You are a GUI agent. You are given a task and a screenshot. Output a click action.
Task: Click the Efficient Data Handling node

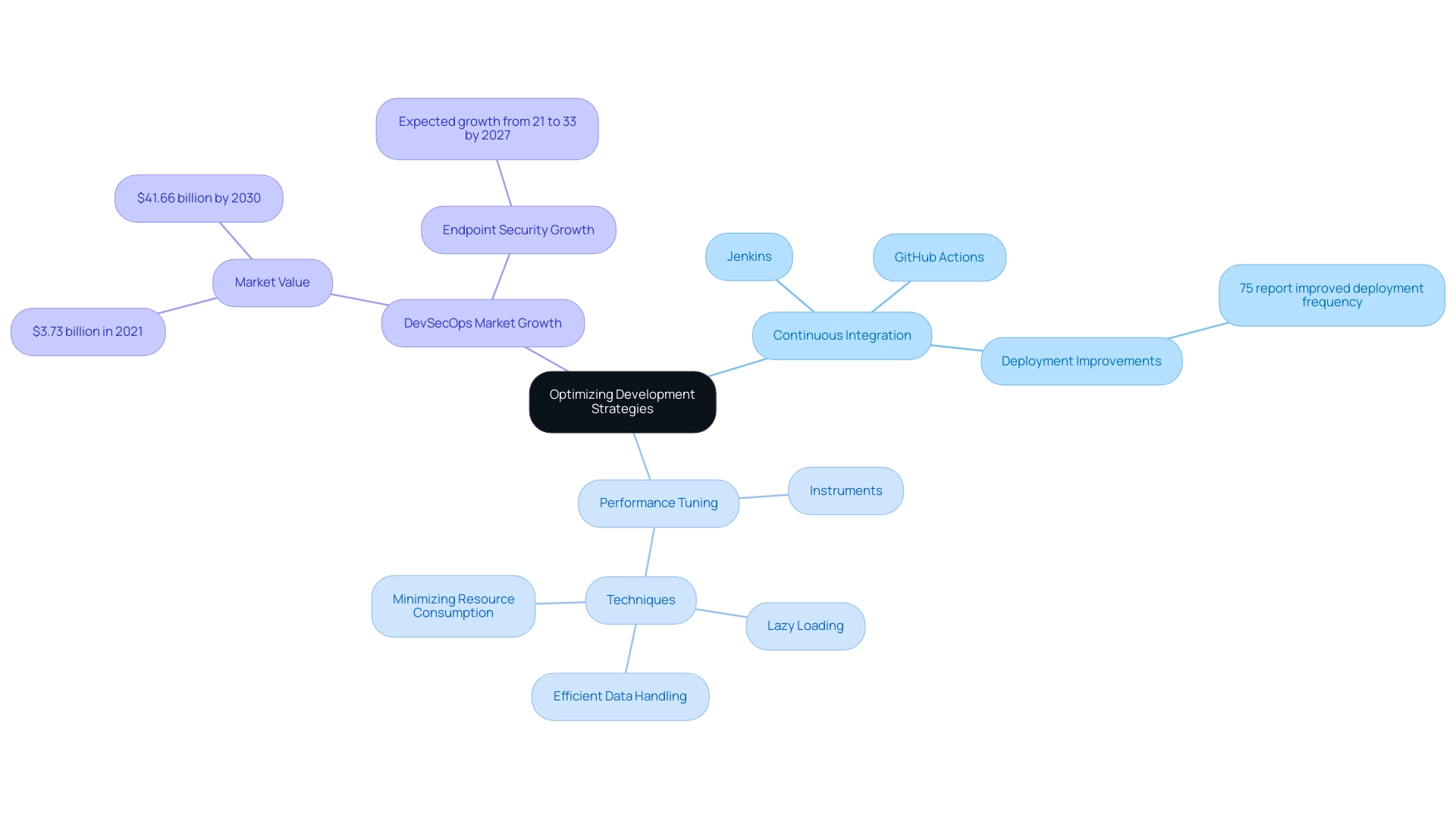tap(620, 695)
